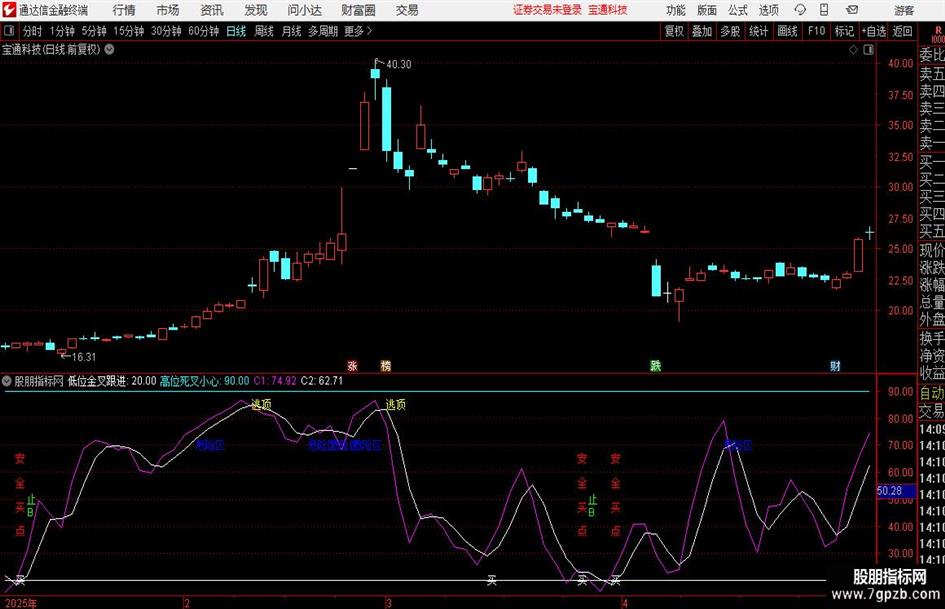This screenshot has width=945, height=609.
Task: Click the 游客 guest account label
Action: (x=904, y=10)
